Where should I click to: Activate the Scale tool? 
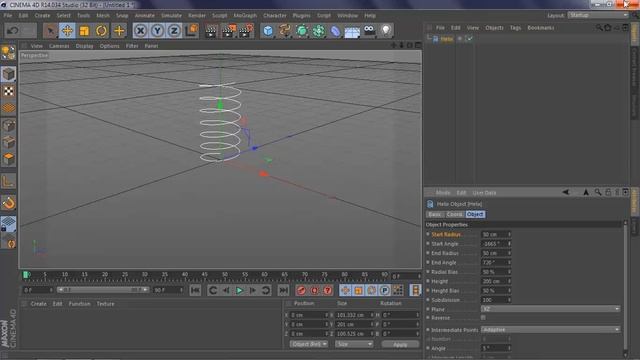click(84, 31)
